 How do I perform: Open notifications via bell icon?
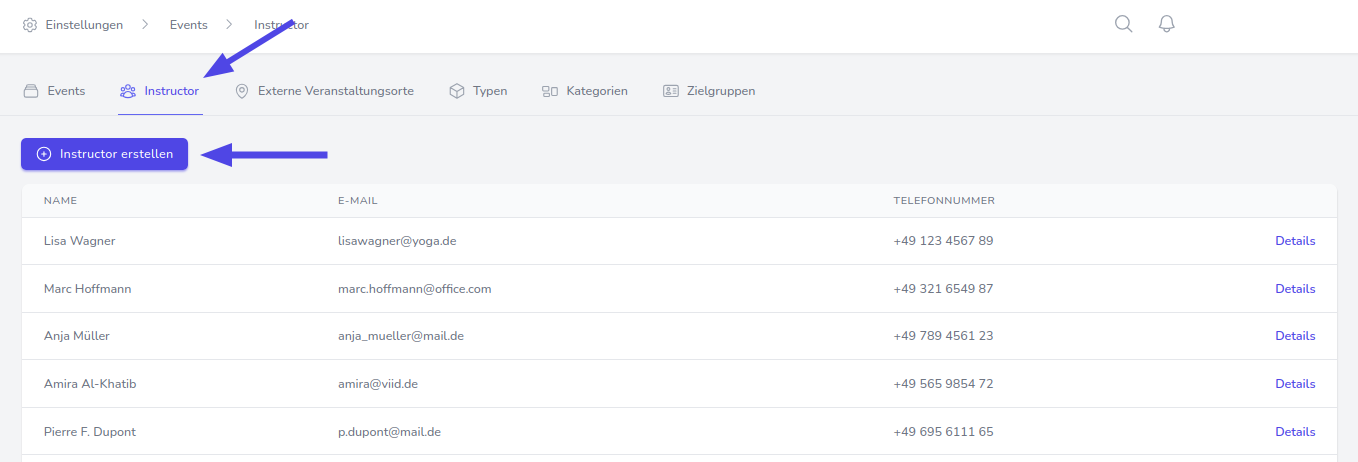[1166, 24]
